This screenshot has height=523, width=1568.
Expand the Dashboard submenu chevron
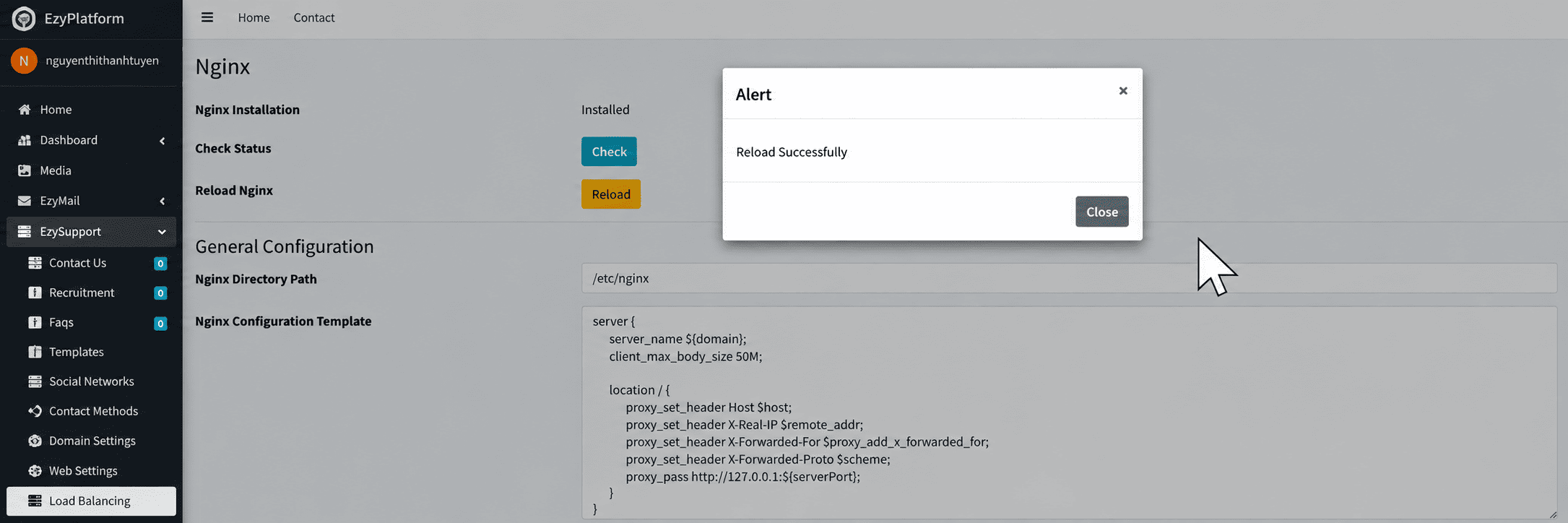[x=162, y=140]
